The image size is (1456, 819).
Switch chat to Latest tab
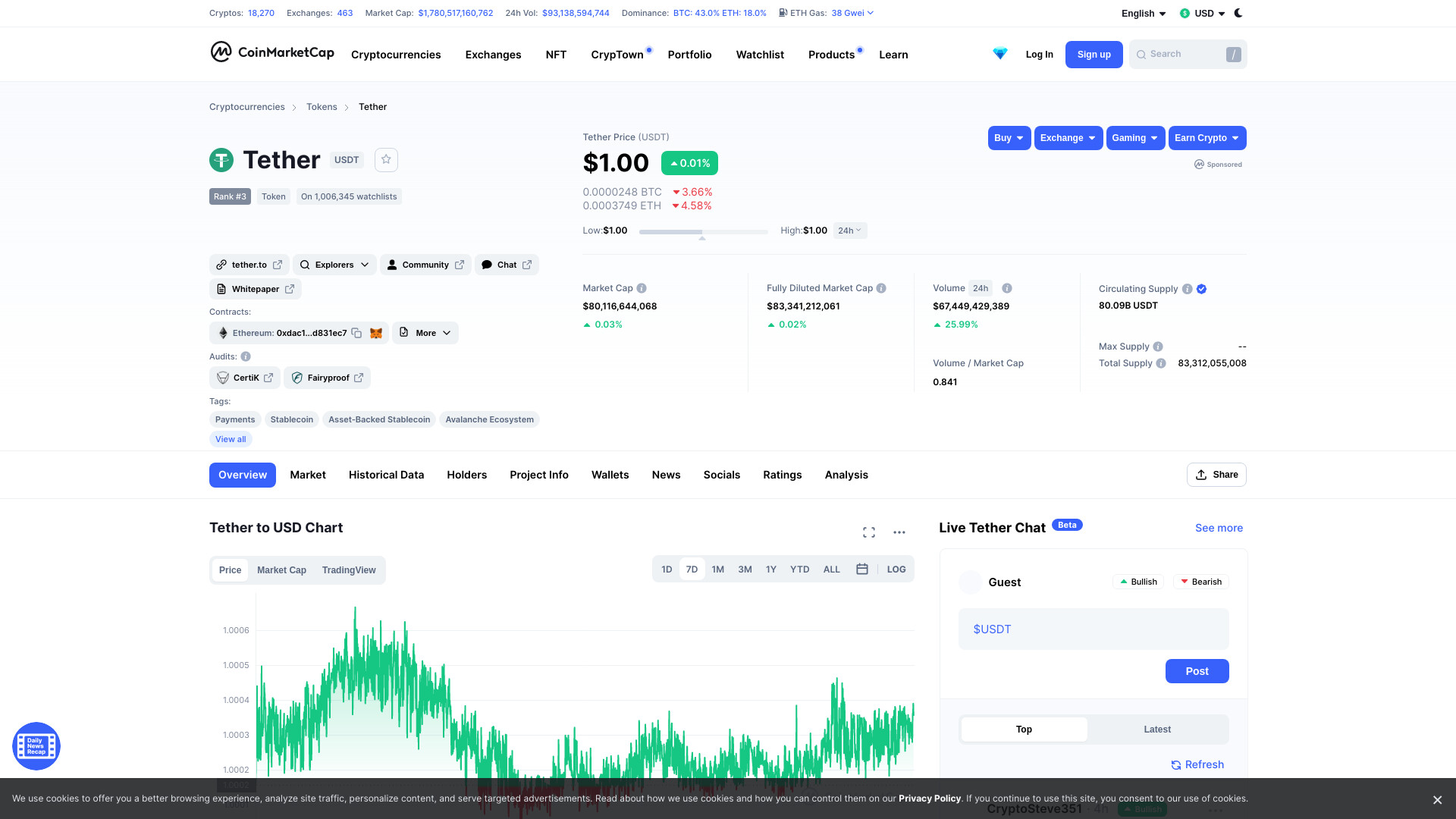1157,730
